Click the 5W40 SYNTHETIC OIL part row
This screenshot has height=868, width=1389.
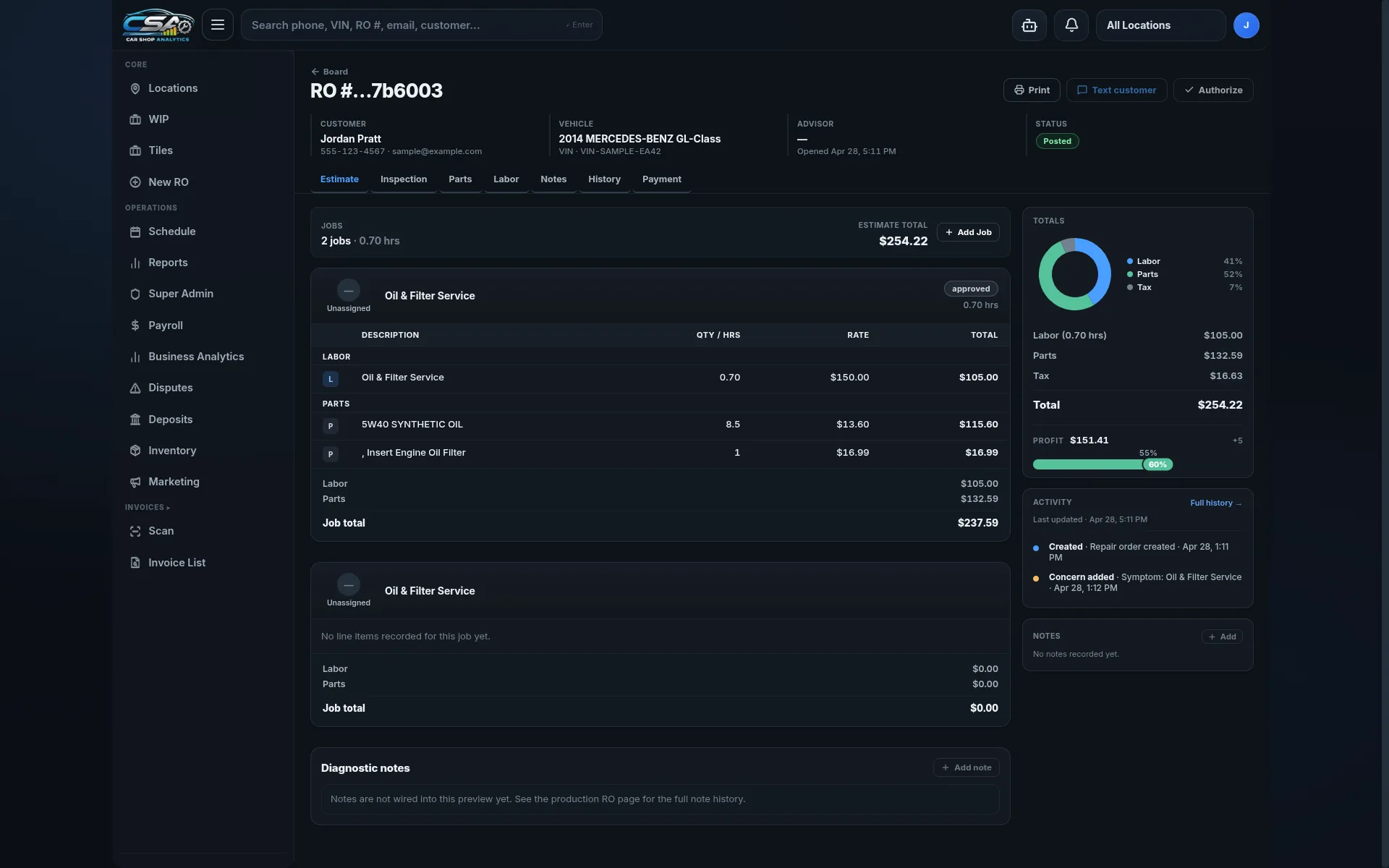coord(660,425)
